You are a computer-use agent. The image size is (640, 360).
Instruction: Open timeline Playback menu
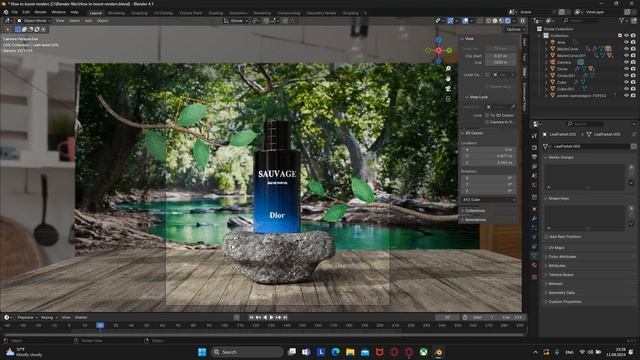click(27, 317)
